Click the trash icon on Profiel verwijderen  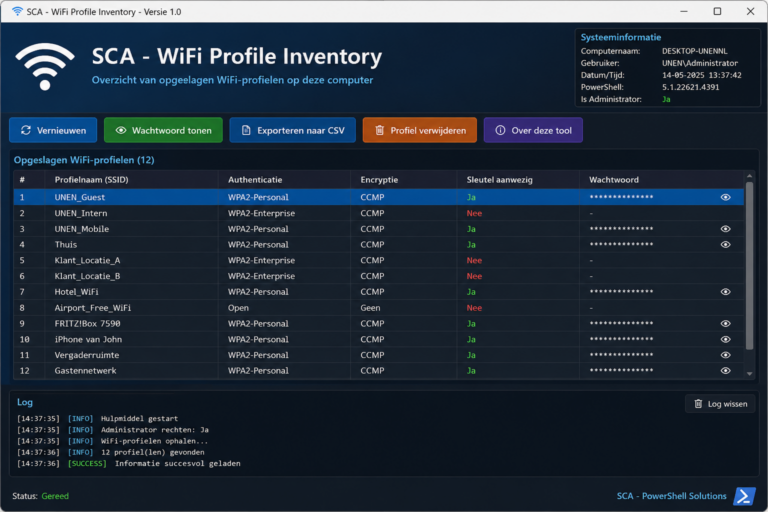[x=380, y=130]
